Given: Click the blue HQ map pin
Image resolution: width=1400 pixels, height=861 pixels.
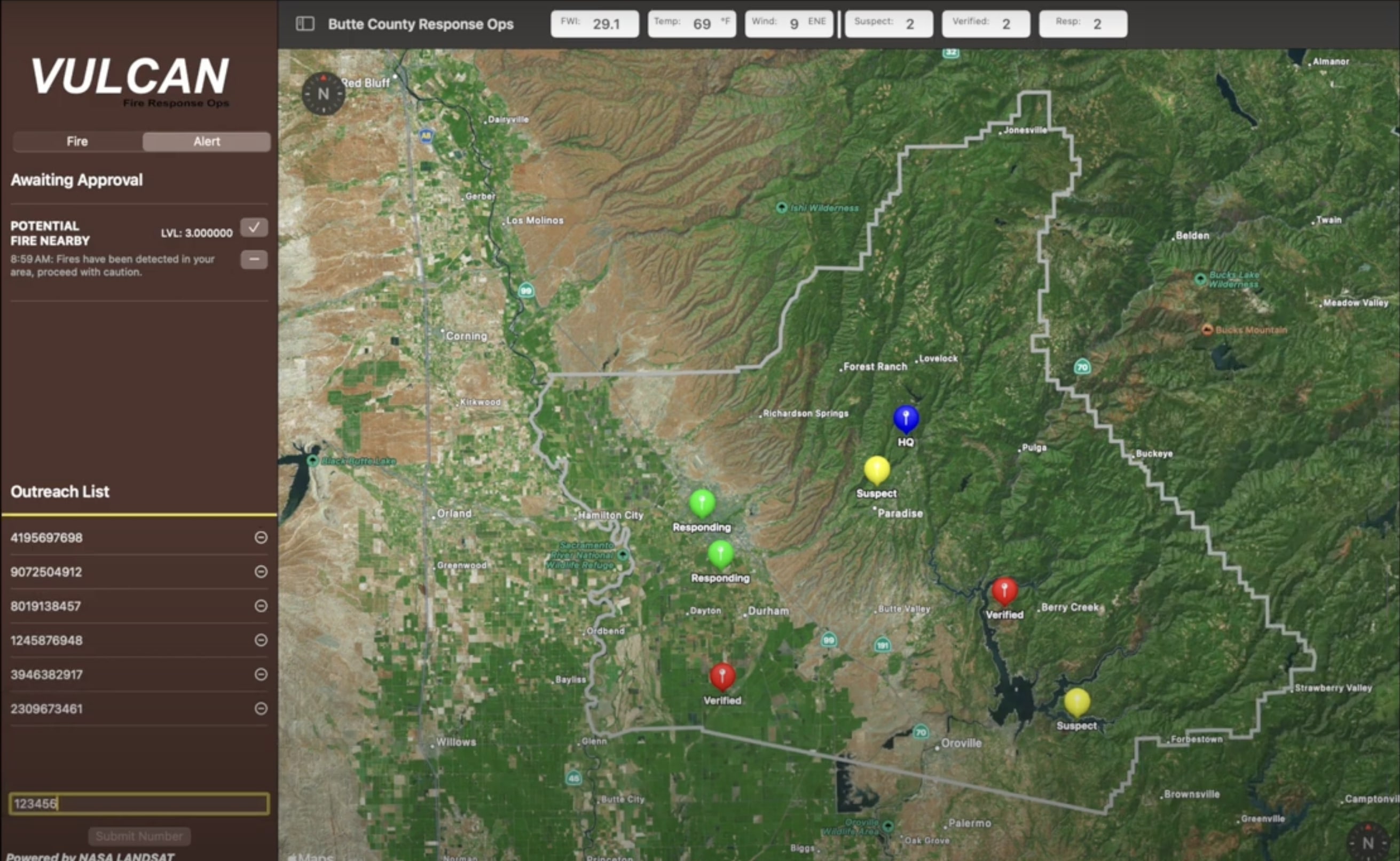Looking at the screenshot, I should point(906,419).
